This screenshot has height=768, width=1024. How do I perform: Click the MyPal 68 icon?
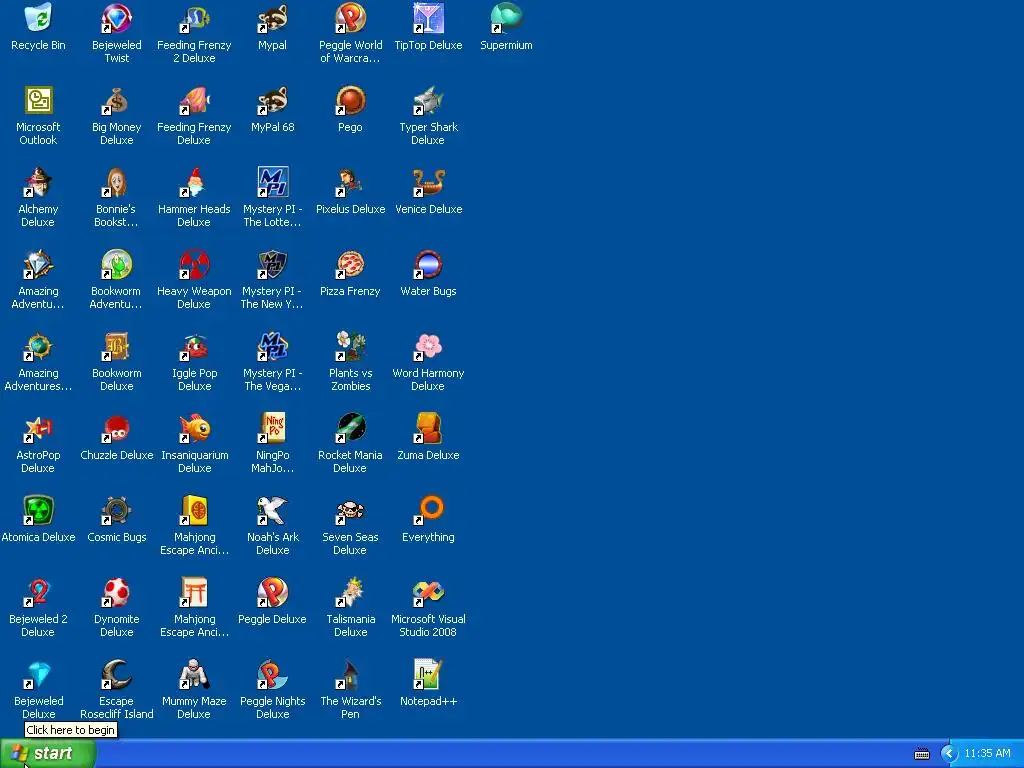pos(272,101)
